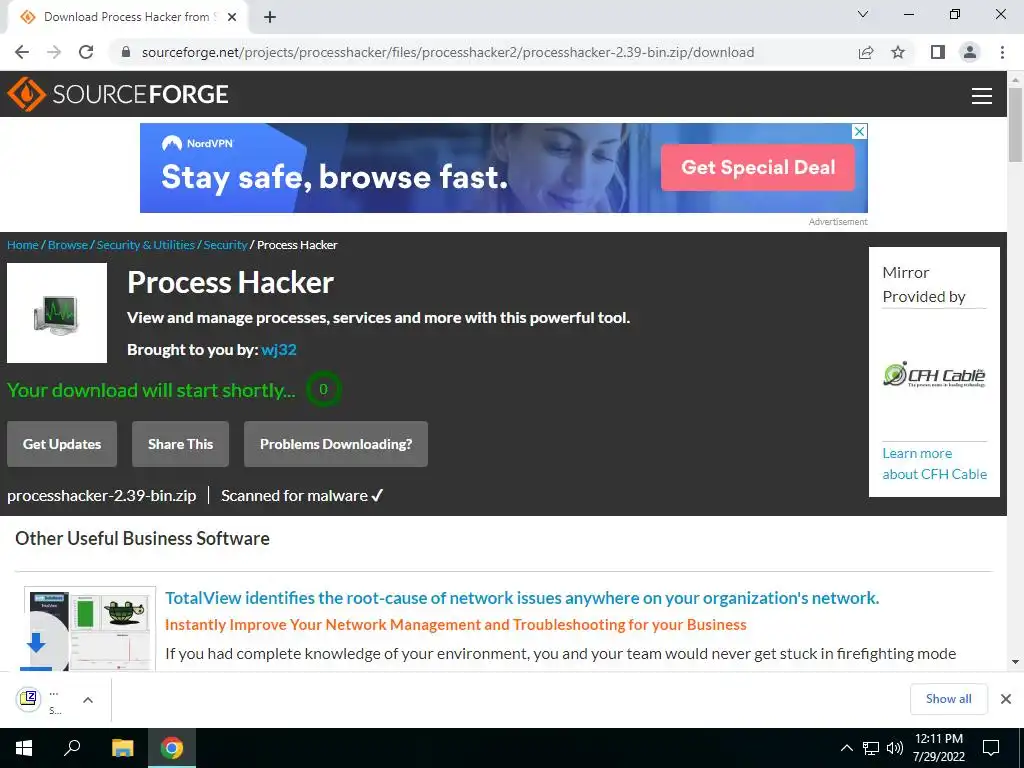1024x768 pixels.
Task: Open the tab search dropdown arrow
Action: click(863, 14)
